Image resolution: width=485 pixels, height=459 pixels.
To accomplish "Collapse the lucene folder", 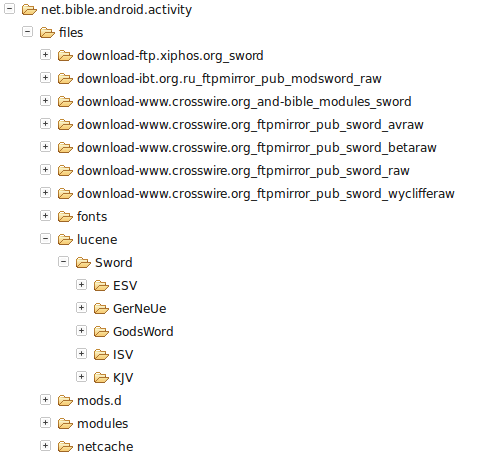I will (45, 239).
